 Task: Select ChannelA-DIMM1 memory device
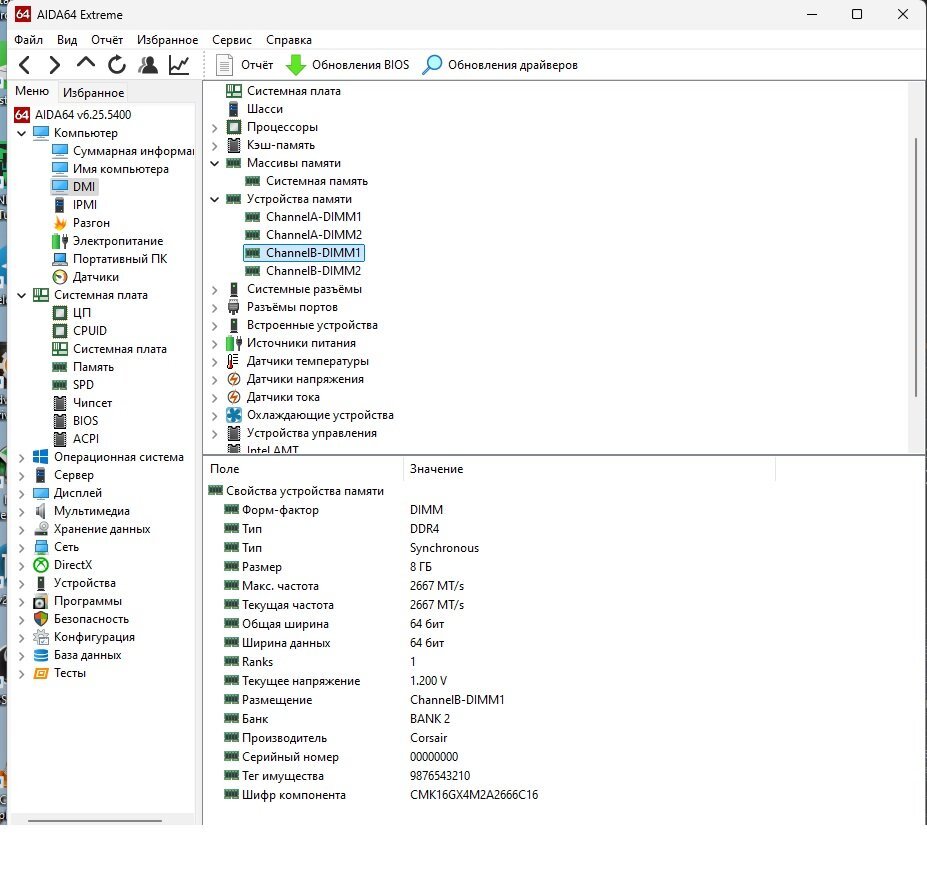click(x=313, y=217)
